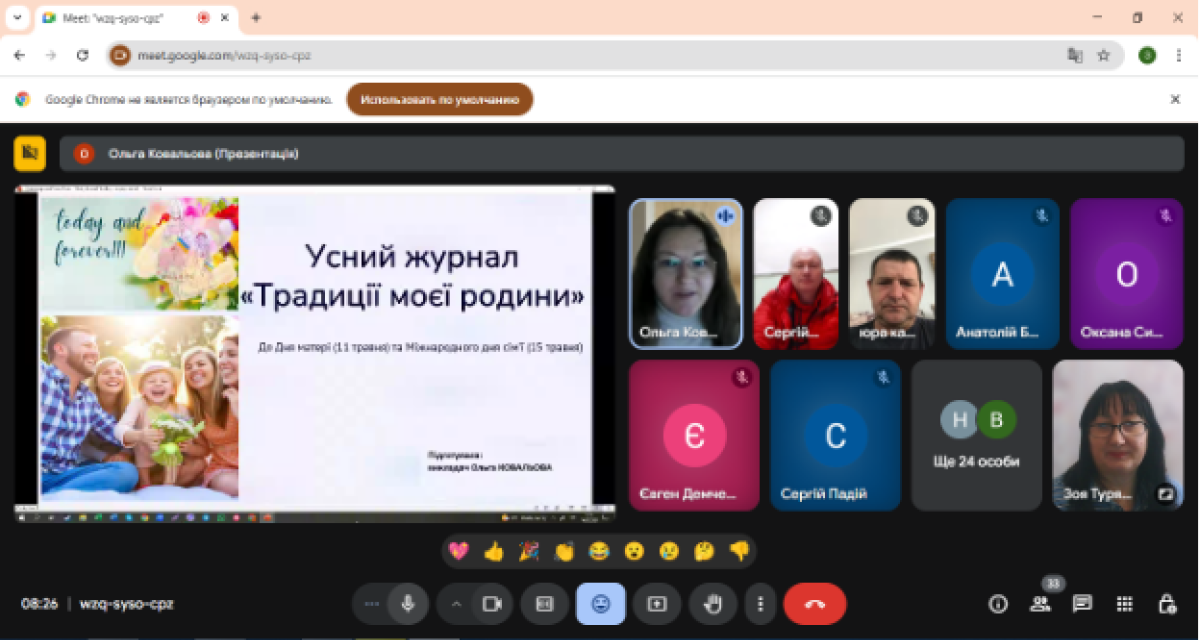Send the thumbs up reaction
1200x640 pixels.
coord(493,551)
